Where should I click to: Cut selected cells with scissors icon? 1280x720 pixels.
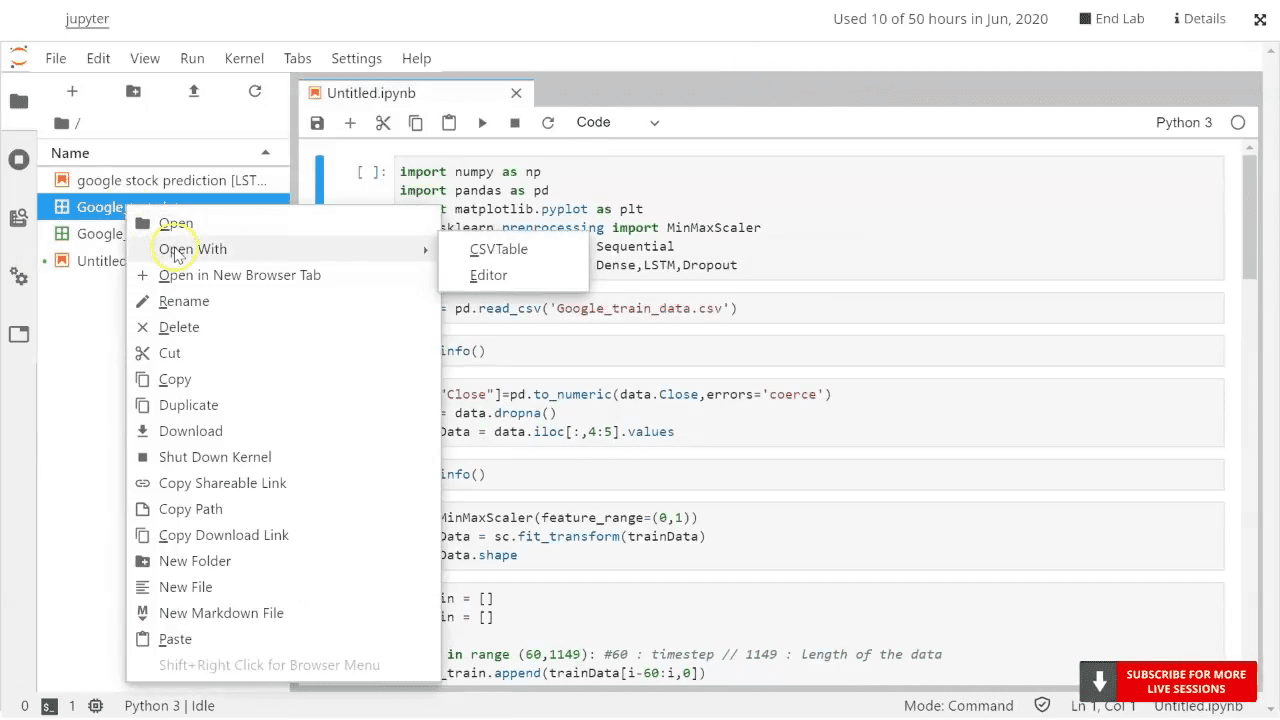pos(383,123)
